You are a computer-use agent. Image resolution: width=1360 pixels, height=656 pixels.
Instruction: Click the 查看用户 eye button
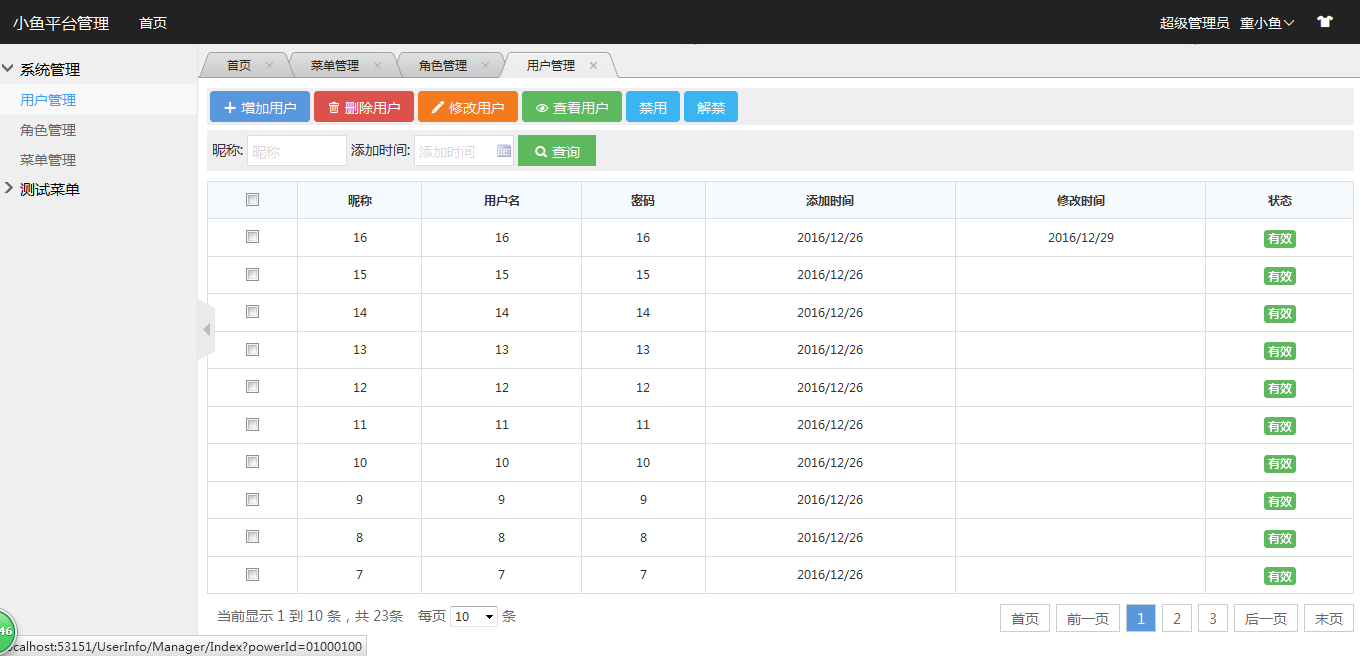tap(571, 108)
